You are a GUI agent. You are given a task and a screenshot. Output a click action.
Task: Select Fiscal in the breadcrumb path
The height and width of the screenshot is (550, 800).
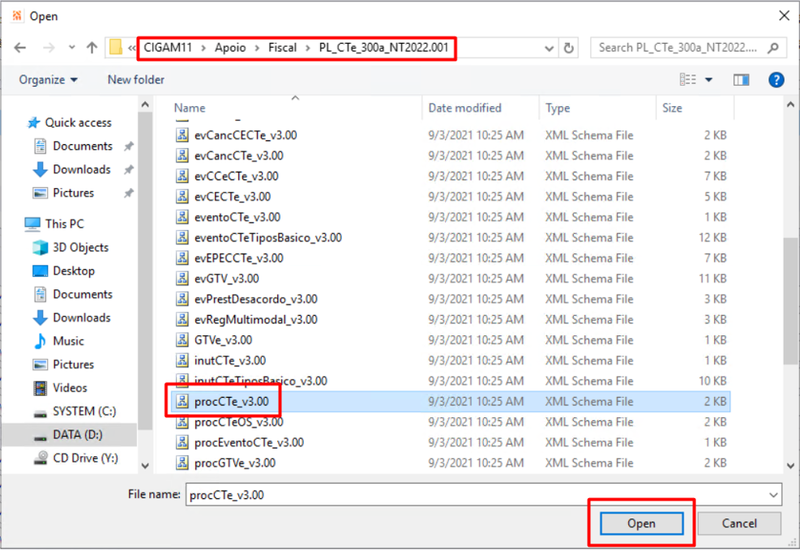click(282, 47)
